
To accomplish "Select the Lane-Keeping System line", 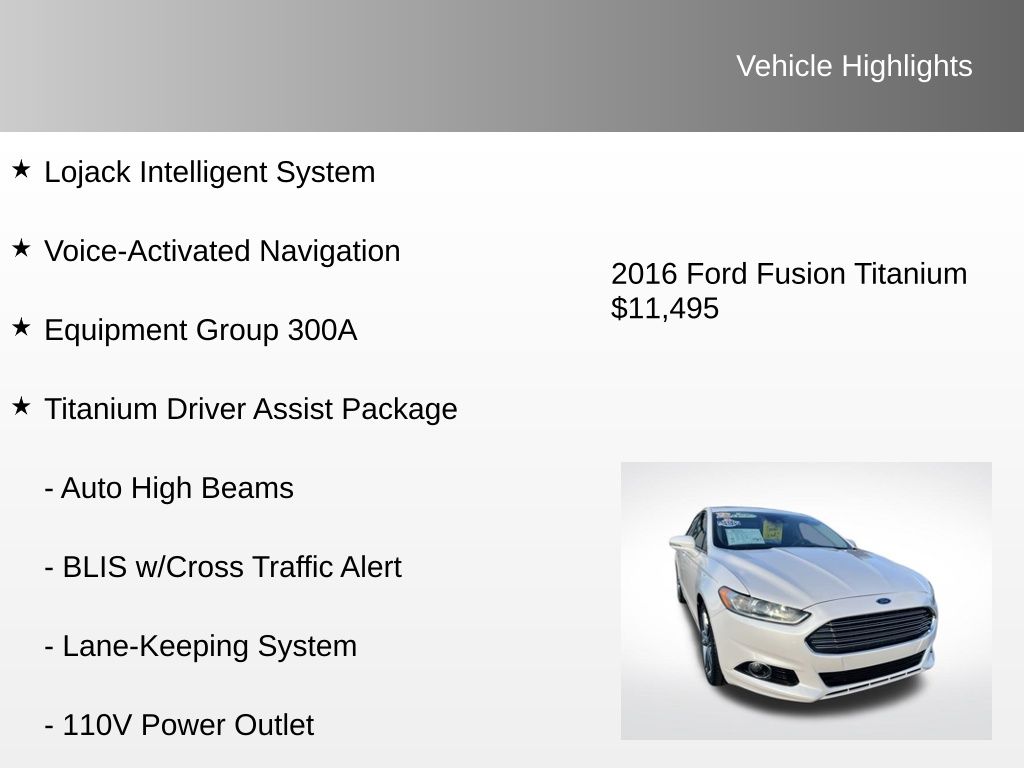I will [200, 646].
